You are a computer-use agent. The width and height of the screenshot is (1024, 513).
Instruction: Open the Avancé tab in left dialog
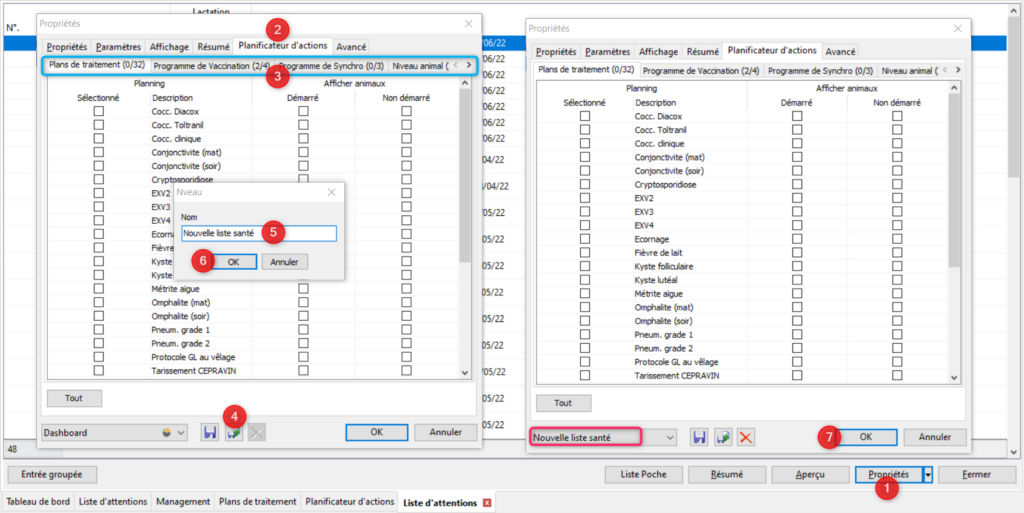point(350,46)
